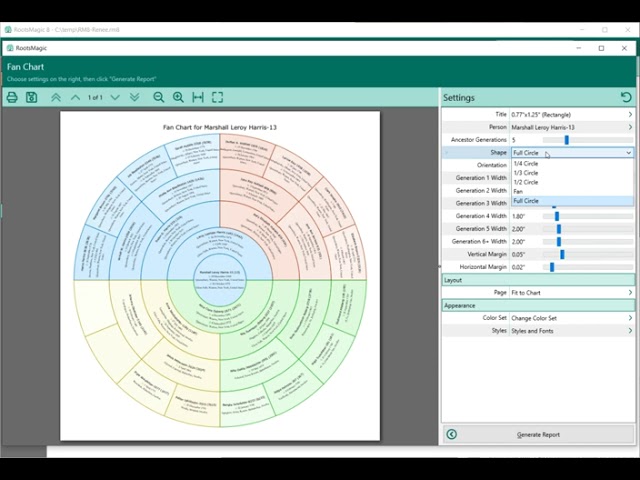This screenshot has width=640, height=480.
Task: Reset settings with the refresh icon
Action: (x=626, y=97)
